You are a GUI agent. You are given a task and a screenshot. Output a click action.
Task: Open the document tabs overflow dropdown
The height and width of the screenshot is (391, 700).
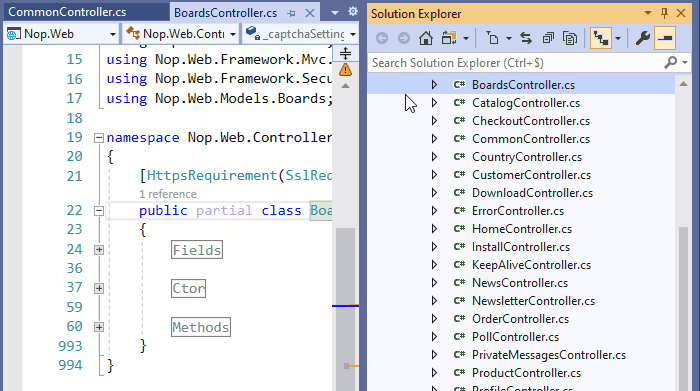335,12
